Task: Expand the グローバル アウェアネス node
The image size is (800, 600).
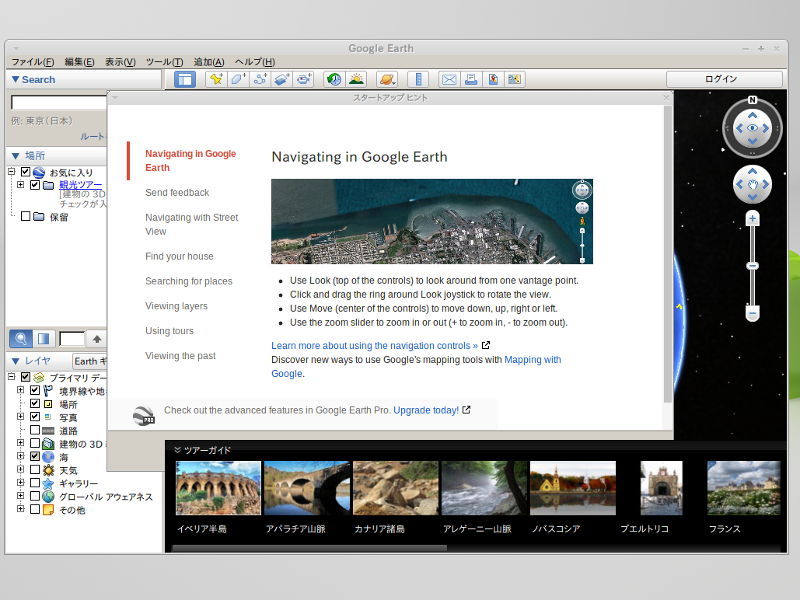Action: tap(20, 495)
